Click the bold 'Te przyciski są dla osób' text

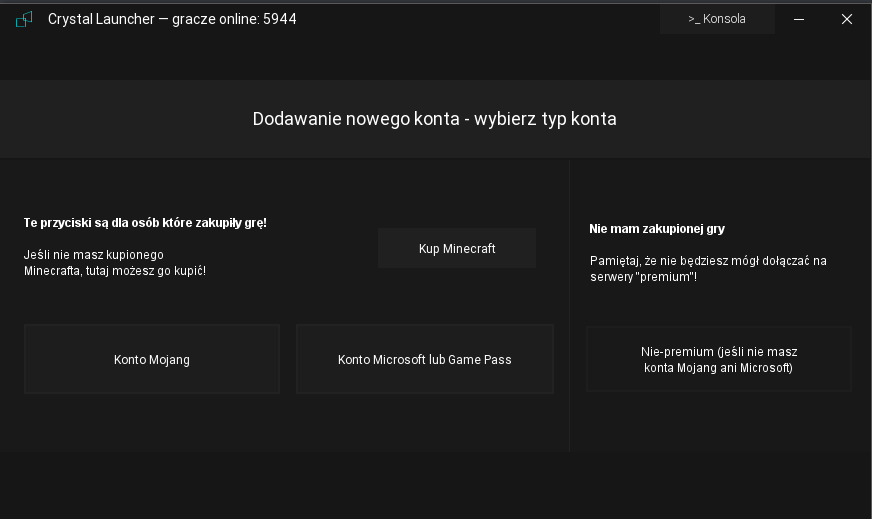(x=145, y=223)
